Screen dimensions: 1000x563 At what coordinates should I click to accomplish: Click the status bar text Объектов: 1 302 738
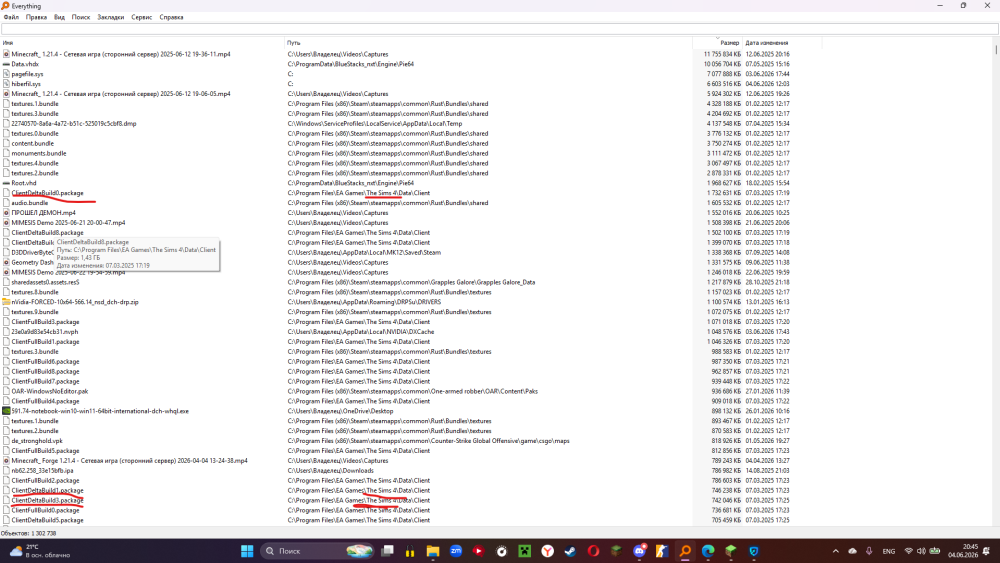pos(29,533)
